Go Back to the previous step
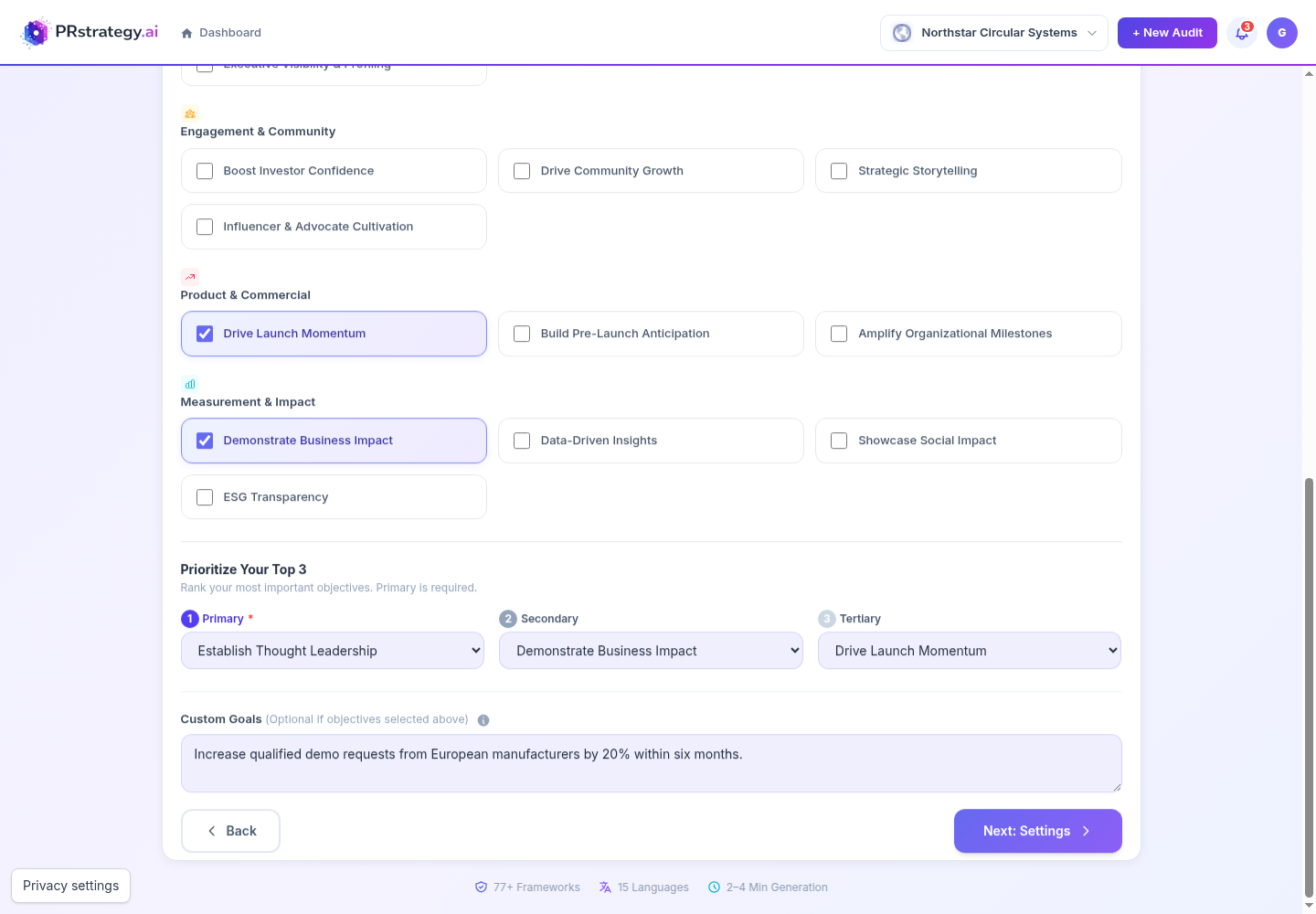This screenshot has height=914, width=1316. click(x=230, y=831)
